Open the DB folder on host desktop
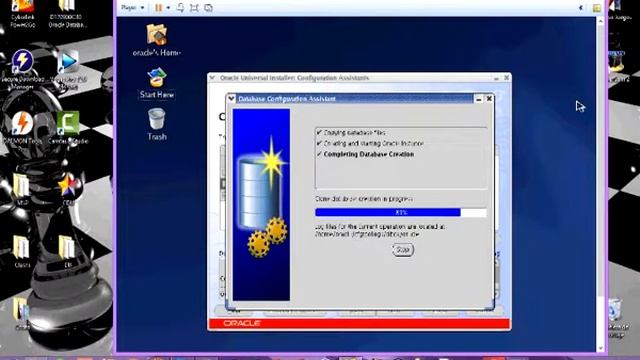The image size is (640, 360). (67, 251)
